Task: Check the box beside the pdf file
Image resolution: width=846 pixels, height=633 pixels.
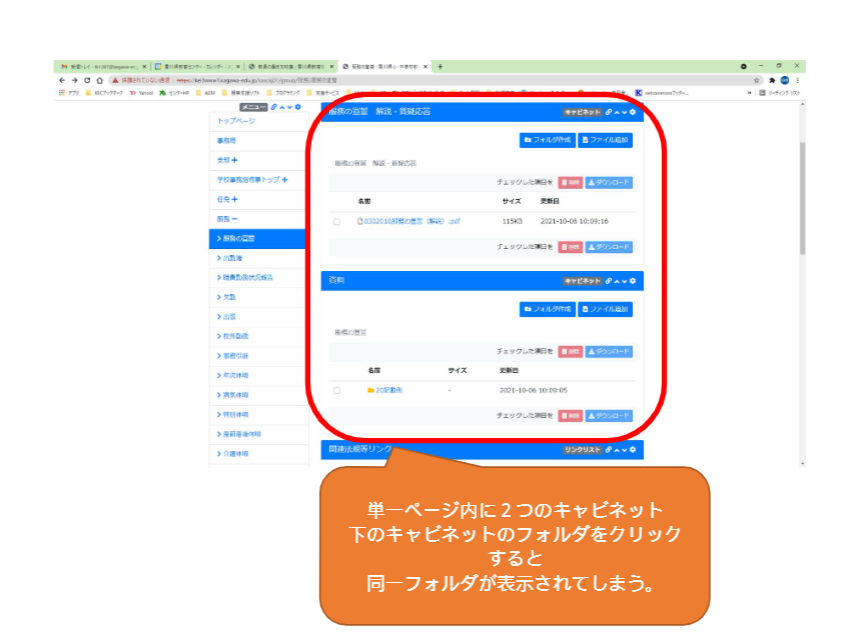Action: (337, 222)
